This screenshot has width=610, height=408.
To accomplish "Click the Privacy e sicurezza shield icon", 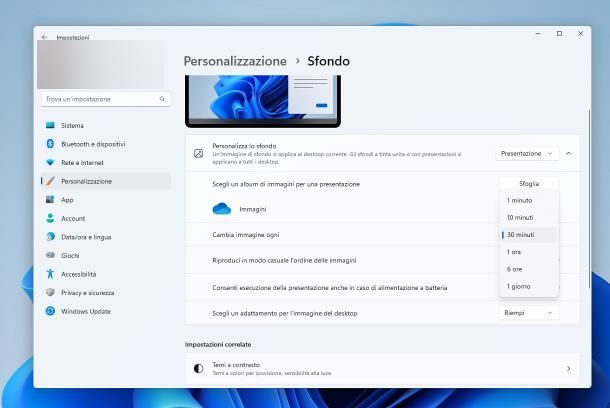I will [x=50, y=292].
